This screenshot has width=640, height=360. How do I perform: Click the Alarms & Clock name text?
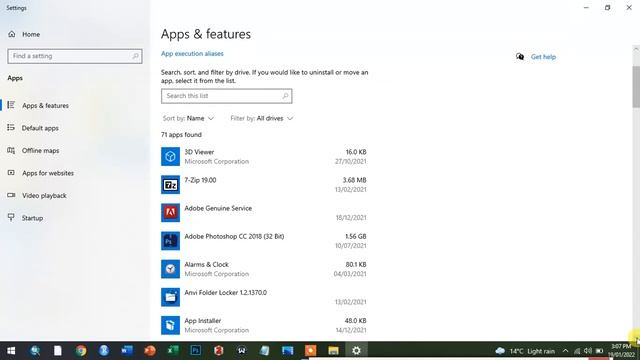[207, 264]
